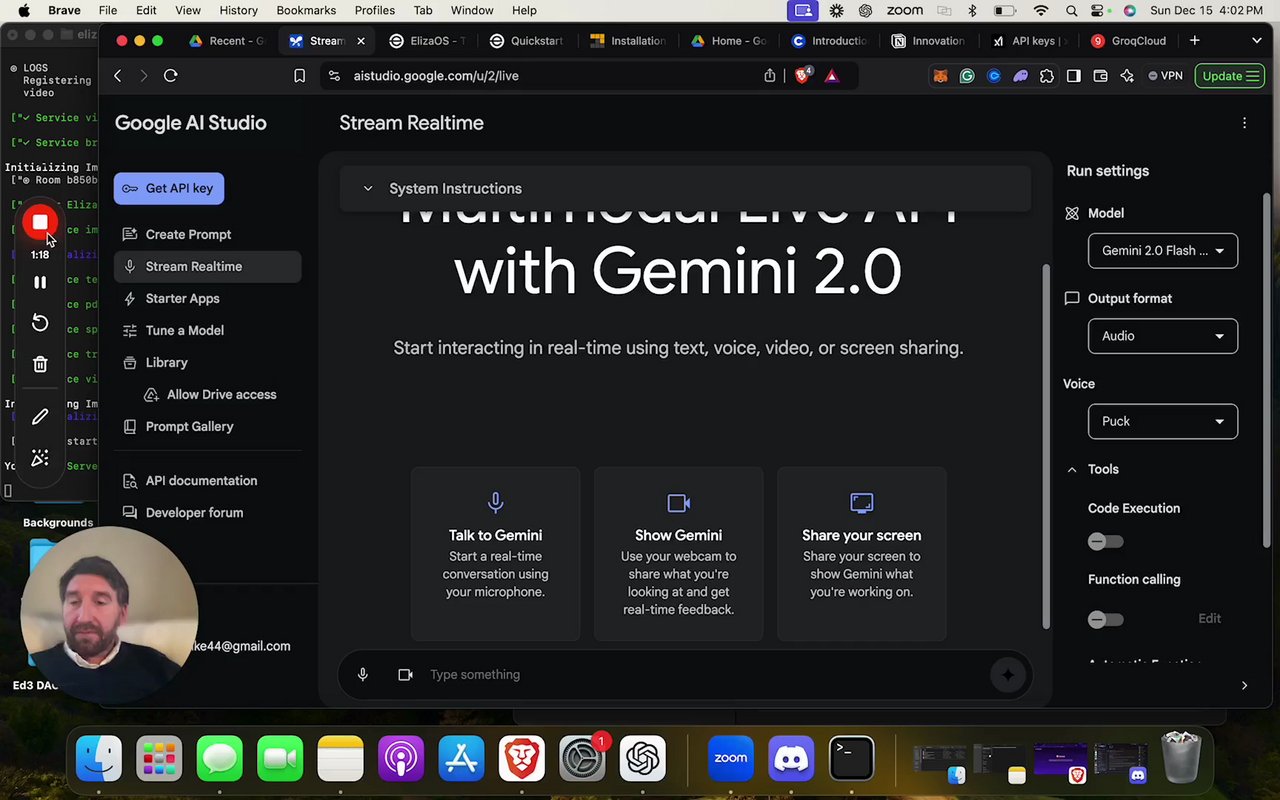Screen dimensions: 1280x800
Task: Collapse Run settings with bottom-right arrow
Action: tap(1244, 686)
